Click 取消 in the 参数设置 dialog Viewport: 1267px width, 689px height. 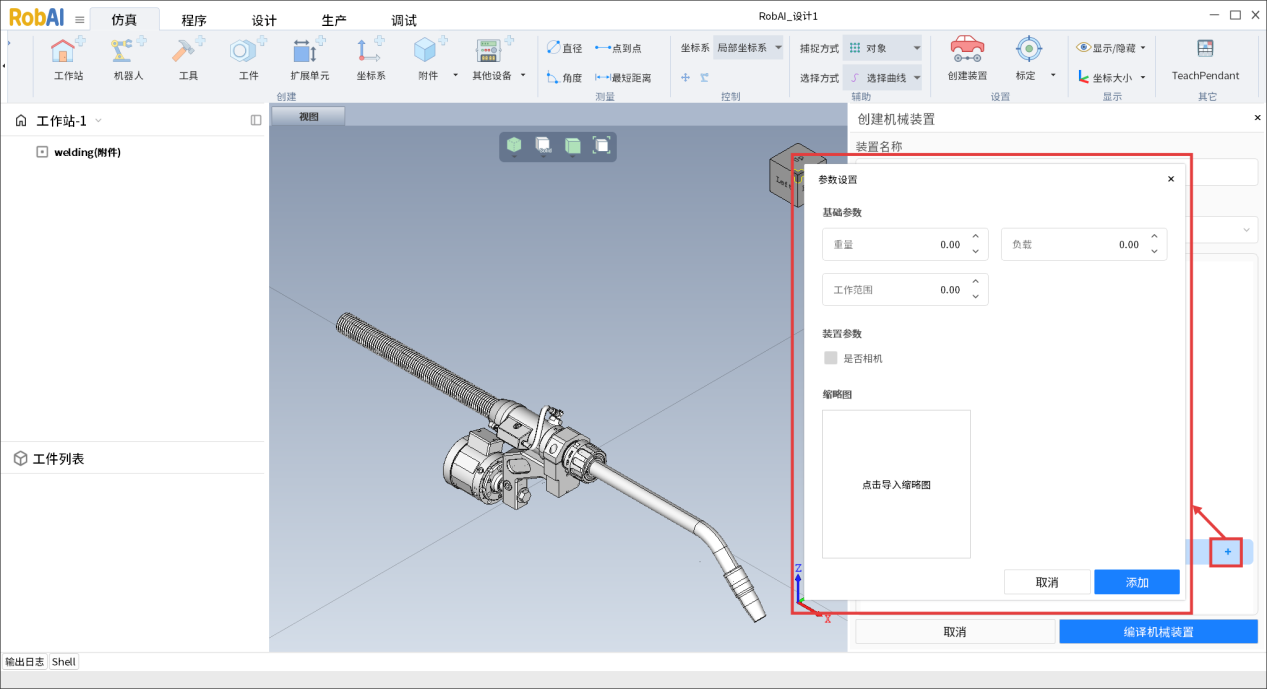click(x=1047, y=582)
